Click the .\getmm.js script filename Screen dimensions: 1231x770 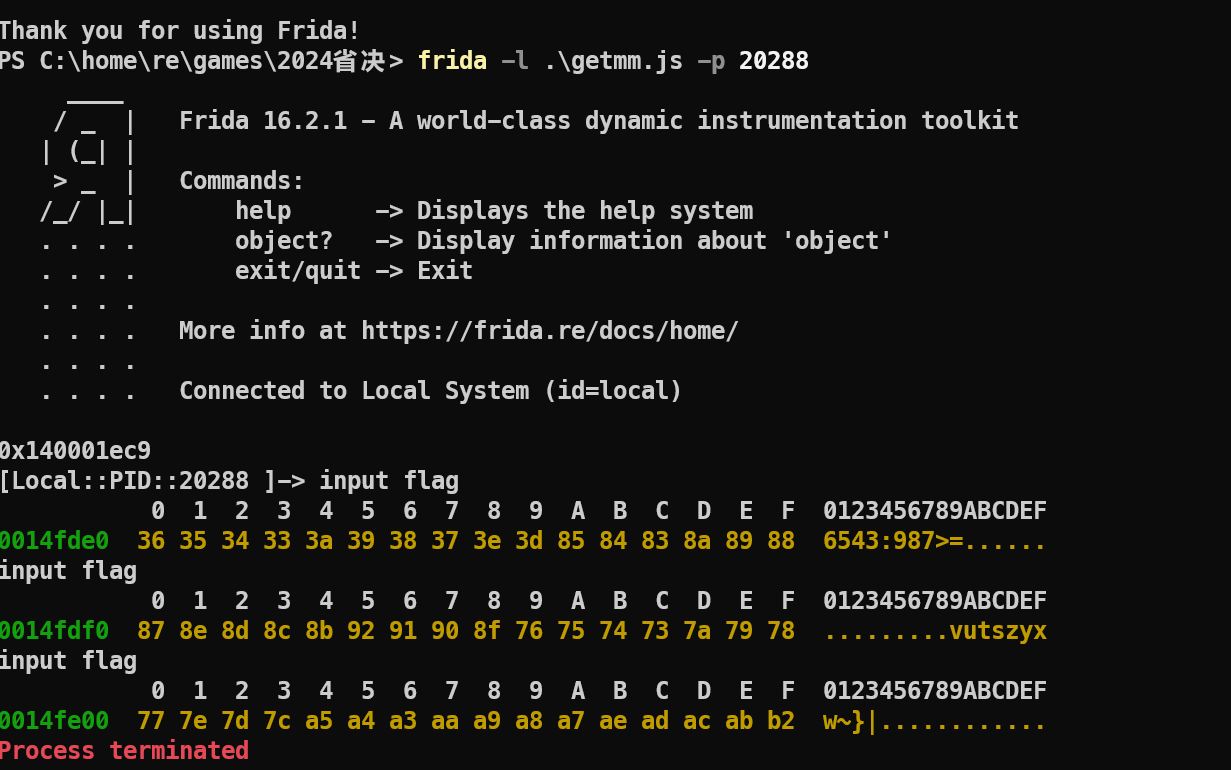[613, 61]
